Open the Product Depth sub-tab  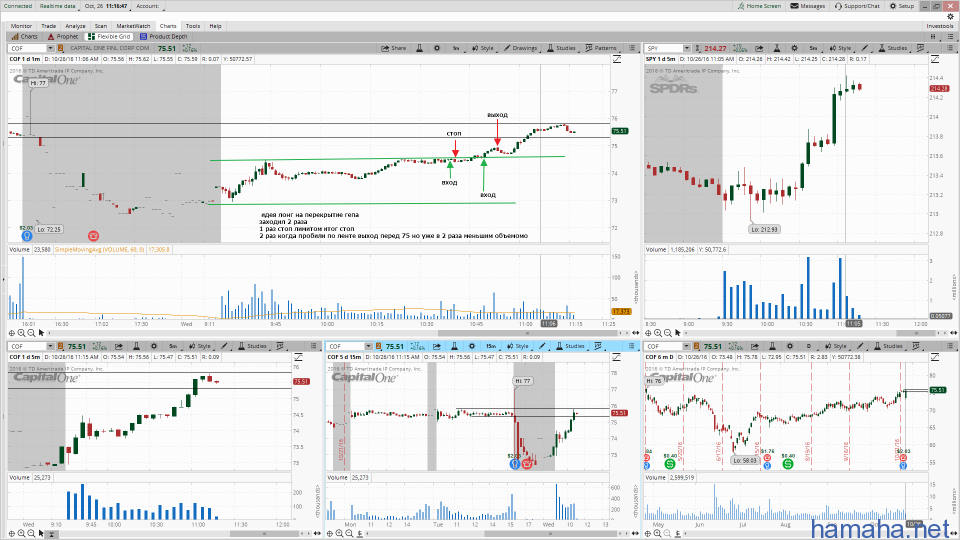coord(163,37)
